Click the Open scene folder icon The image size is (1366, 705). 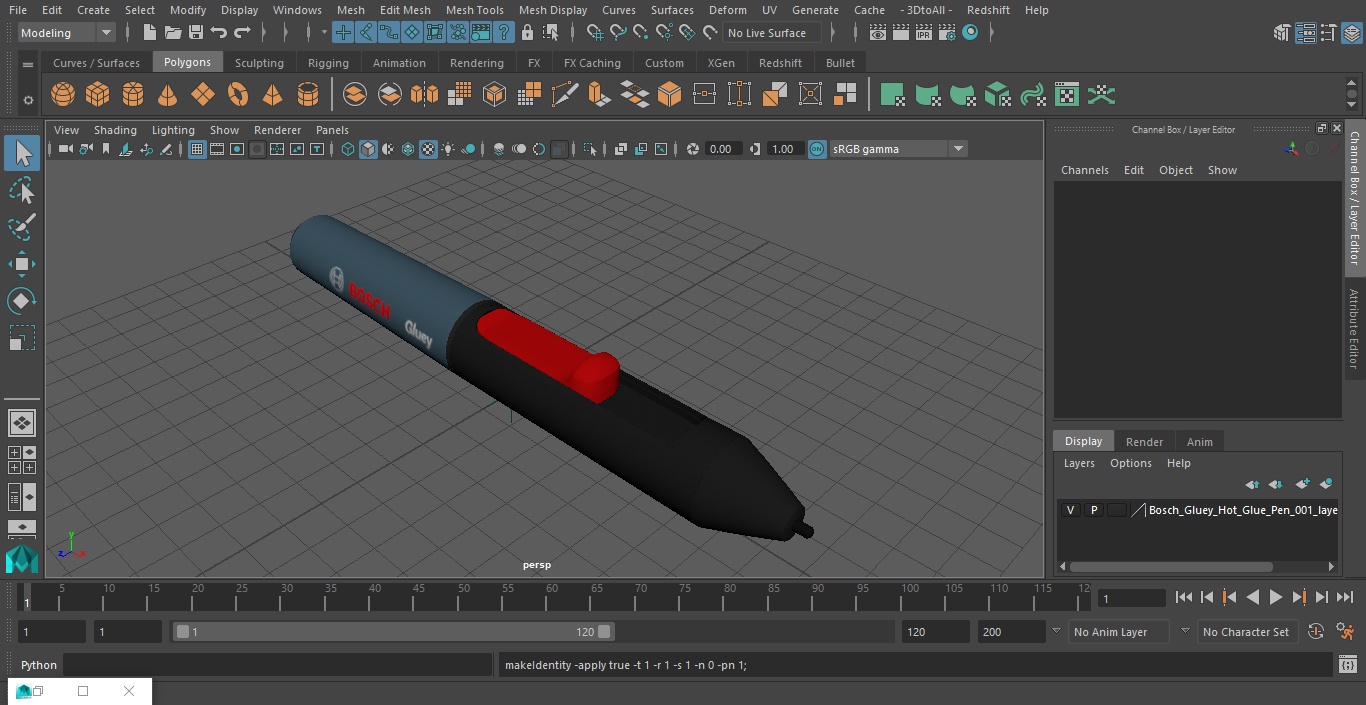tap(173, 33)
